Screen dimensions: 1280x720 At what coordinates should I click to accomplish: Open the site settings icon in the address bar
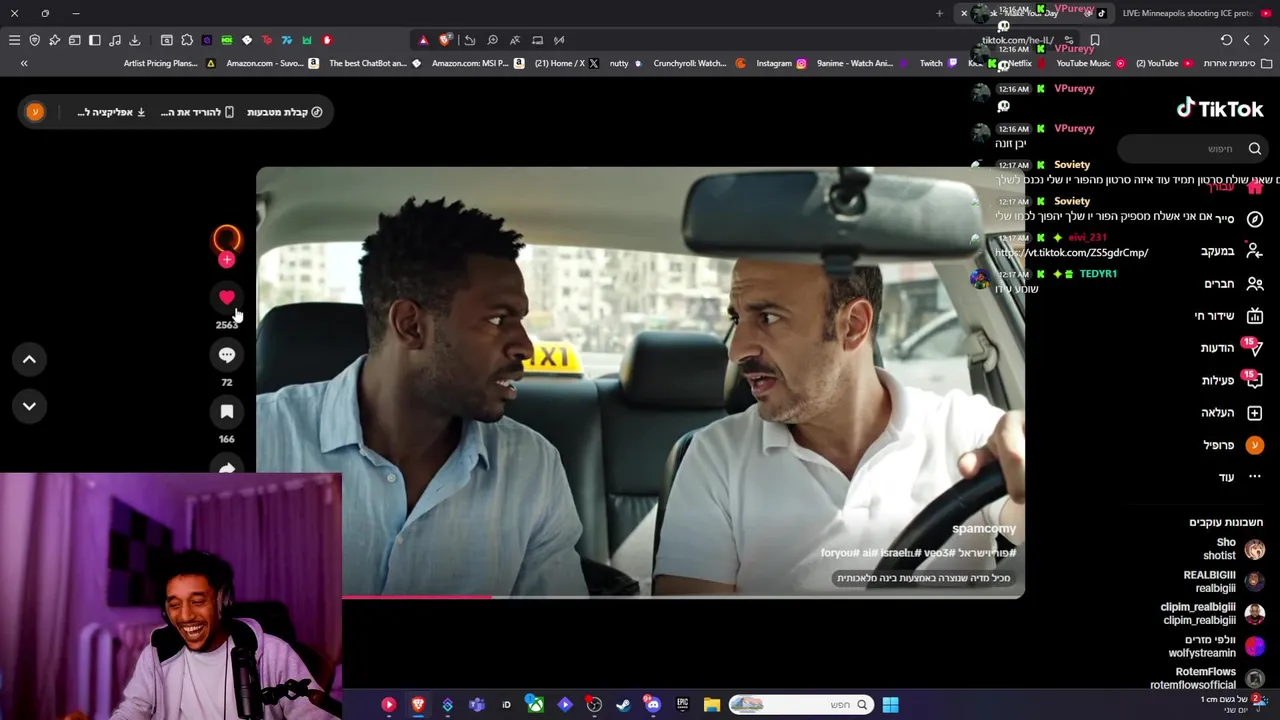tap(1069, 40)
